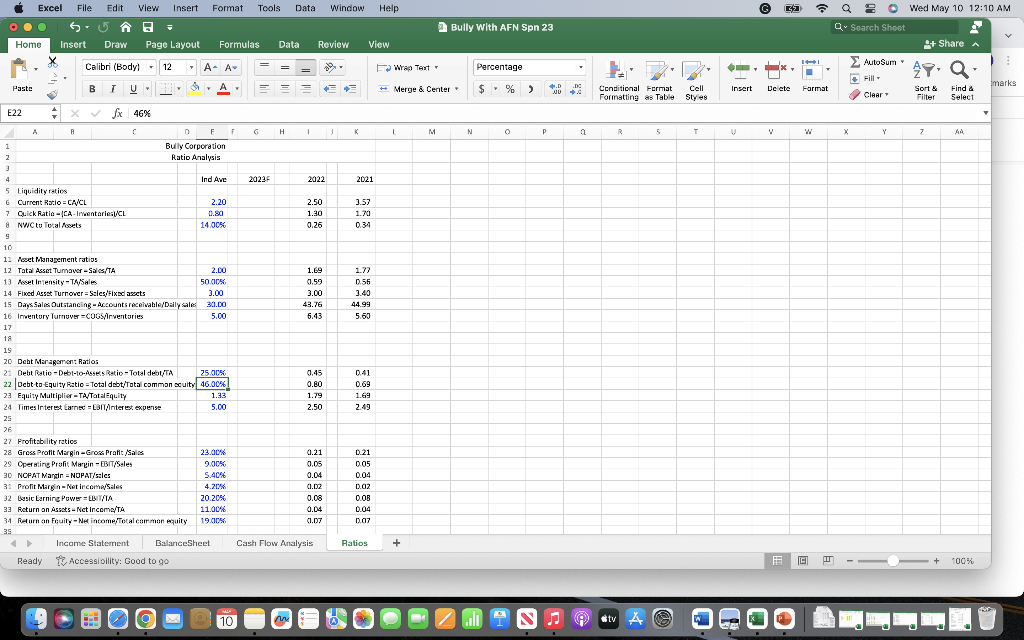The image size is (1024, 640).
Task: Click the Search Sheet field
Action: [895, 27]
